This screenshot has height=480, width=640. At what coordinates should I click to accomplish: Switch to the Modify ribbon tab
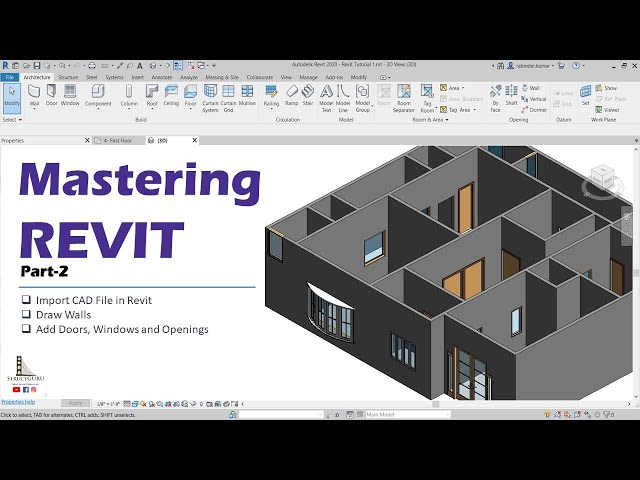(359, 77)
